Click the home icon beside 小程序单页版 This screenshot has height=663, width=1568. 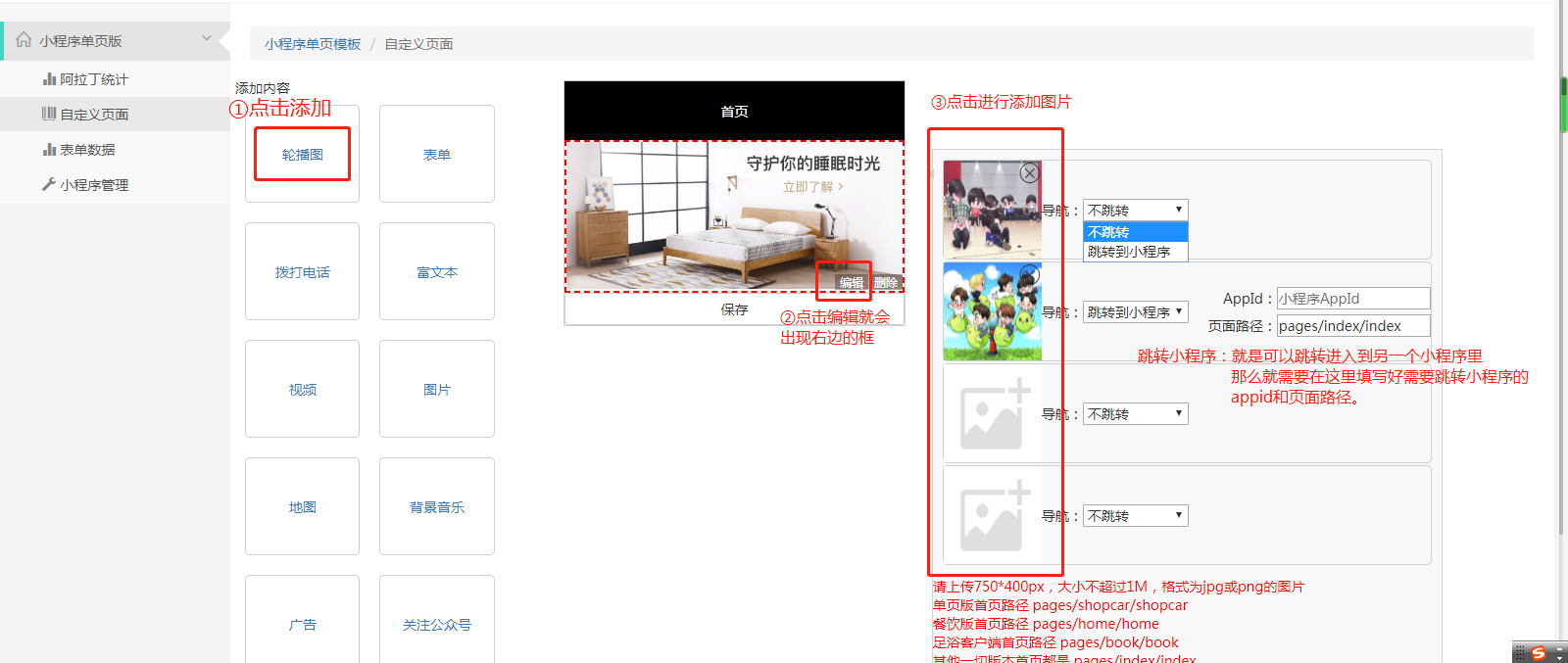pos(24,40)
